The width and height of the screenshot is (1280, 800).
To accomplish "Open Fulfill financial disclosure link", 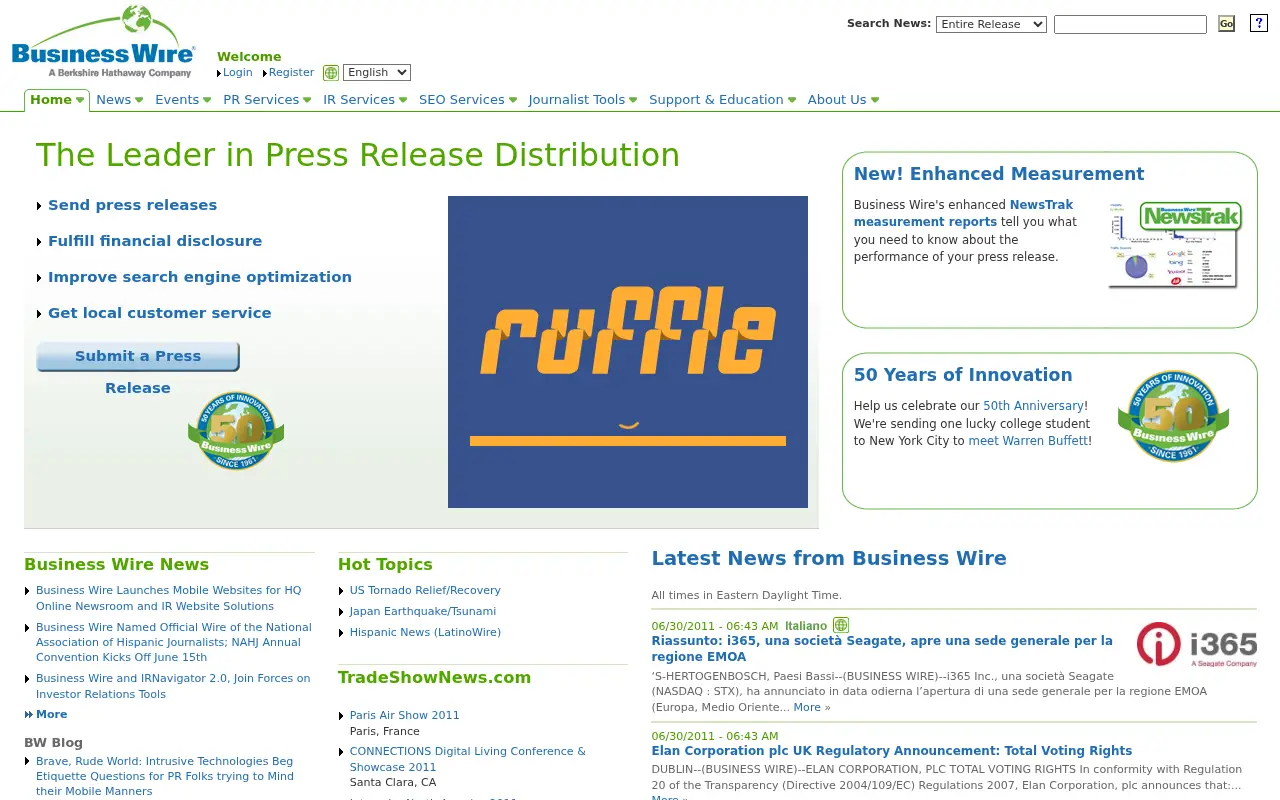I will pos(155,241).
